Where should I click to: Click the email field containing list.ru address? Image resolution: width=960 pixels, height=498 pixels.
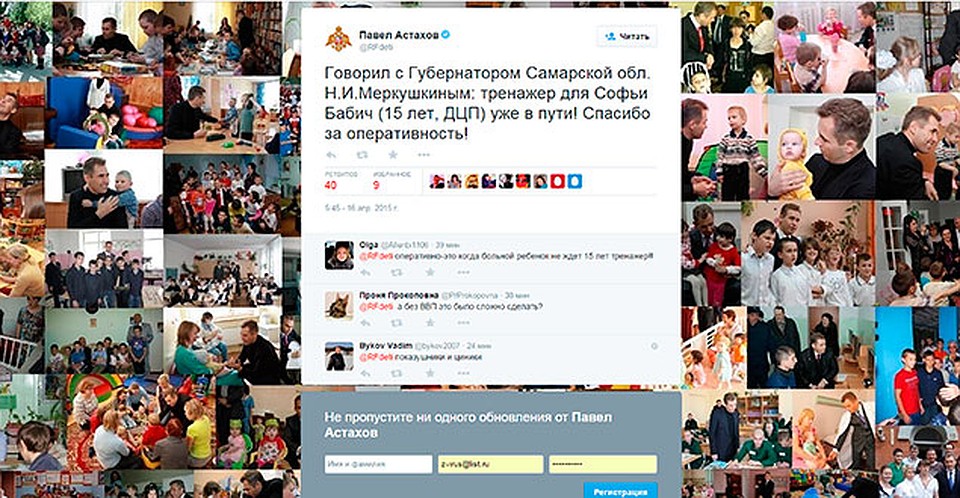click(490, 464)
